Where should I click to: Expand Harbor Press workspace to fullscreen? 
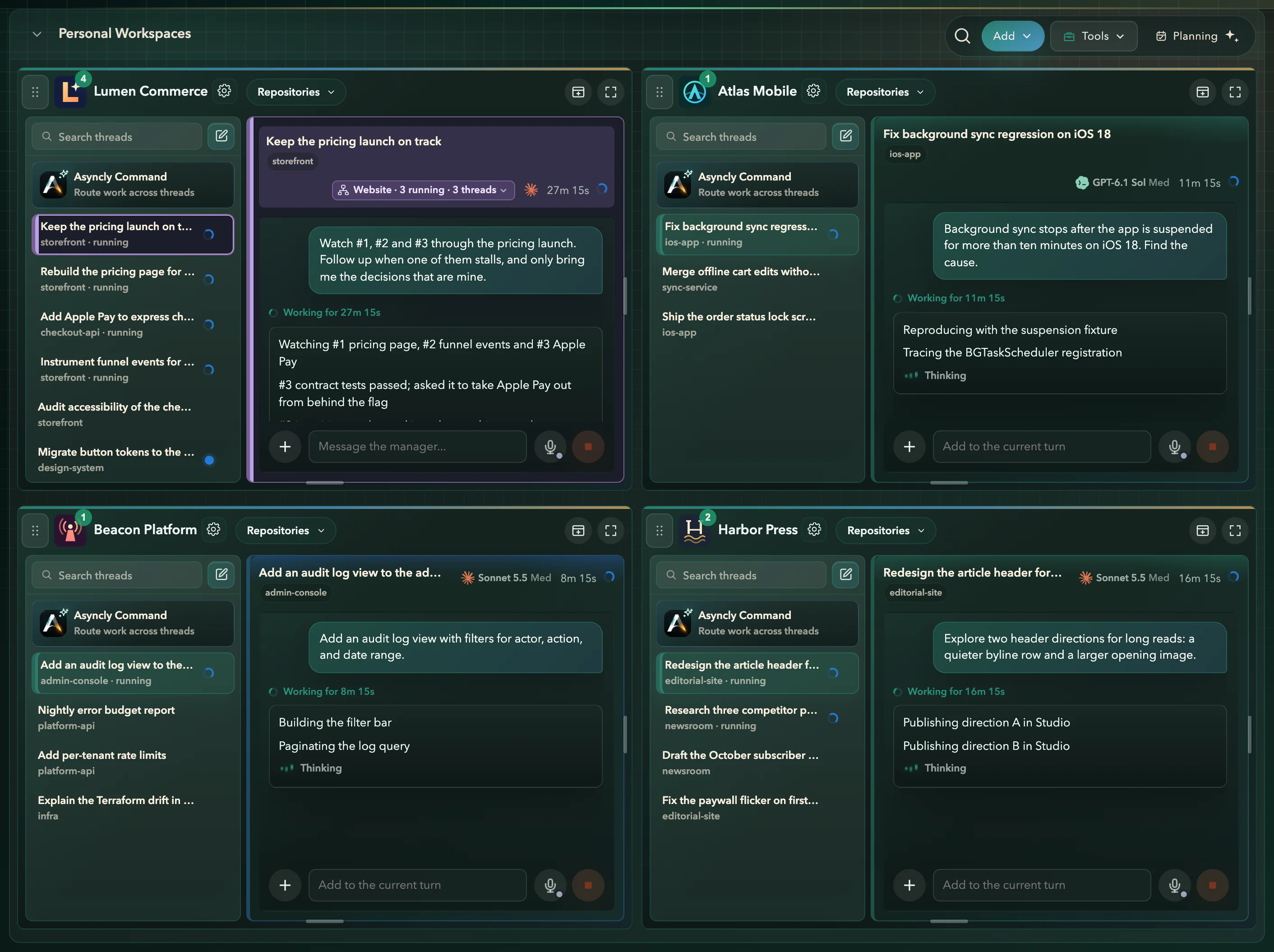1235,530
